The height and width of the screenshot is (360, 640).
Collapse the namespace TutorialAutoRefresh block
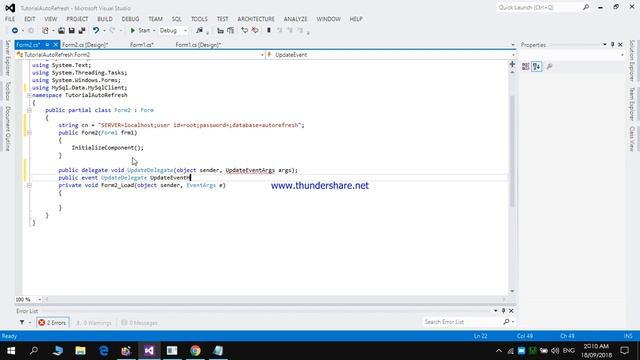click(x=29, y=95)
